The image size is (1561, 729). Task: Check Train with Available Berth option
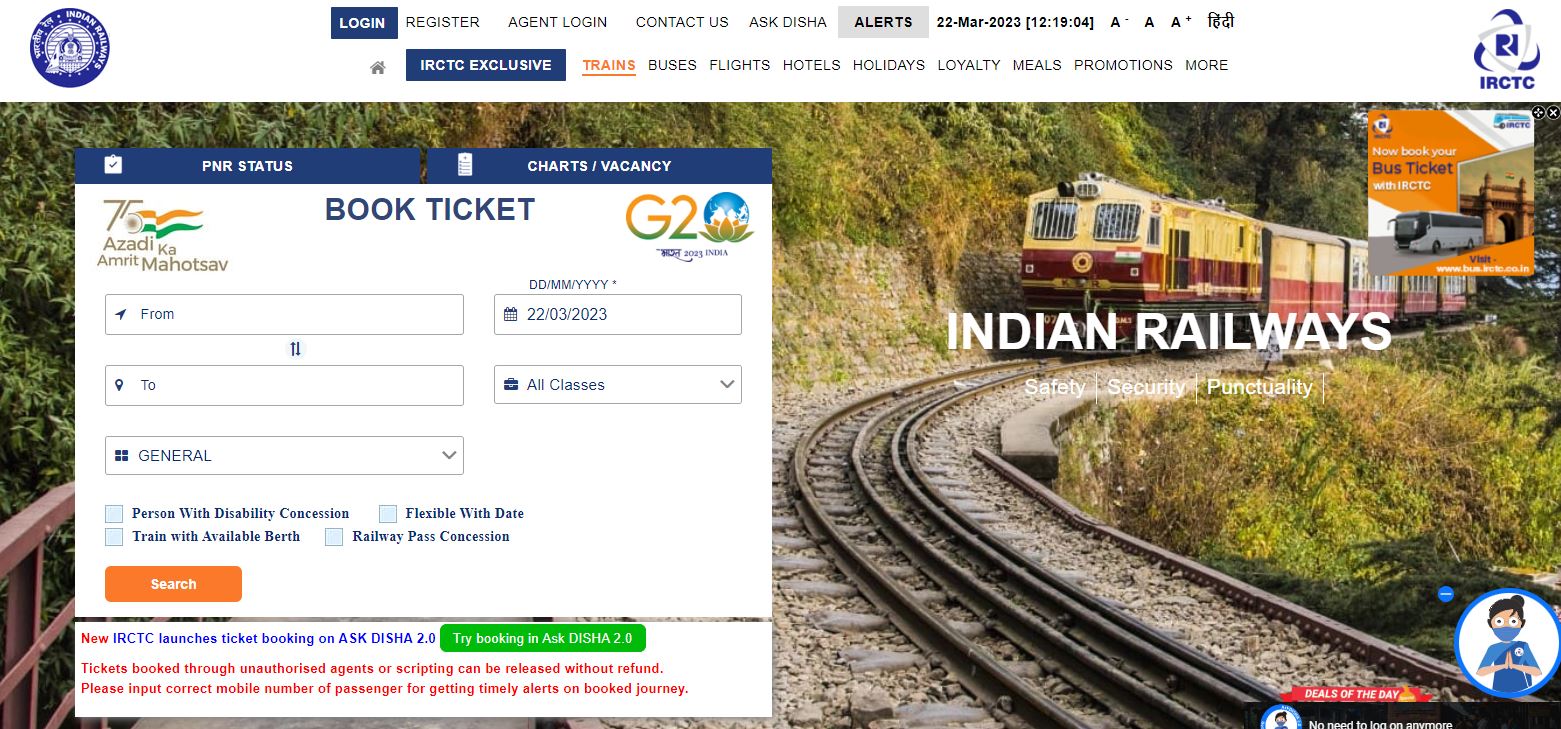[x=114, y=537]
